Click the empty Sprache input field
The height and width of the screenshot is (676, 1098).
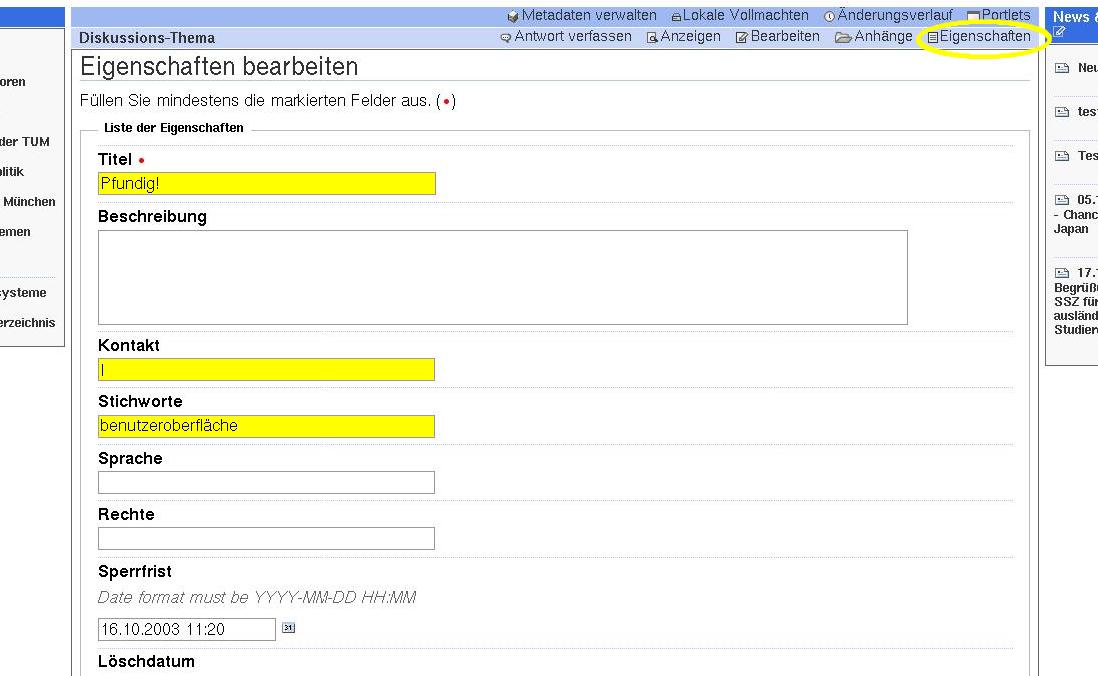266,482
